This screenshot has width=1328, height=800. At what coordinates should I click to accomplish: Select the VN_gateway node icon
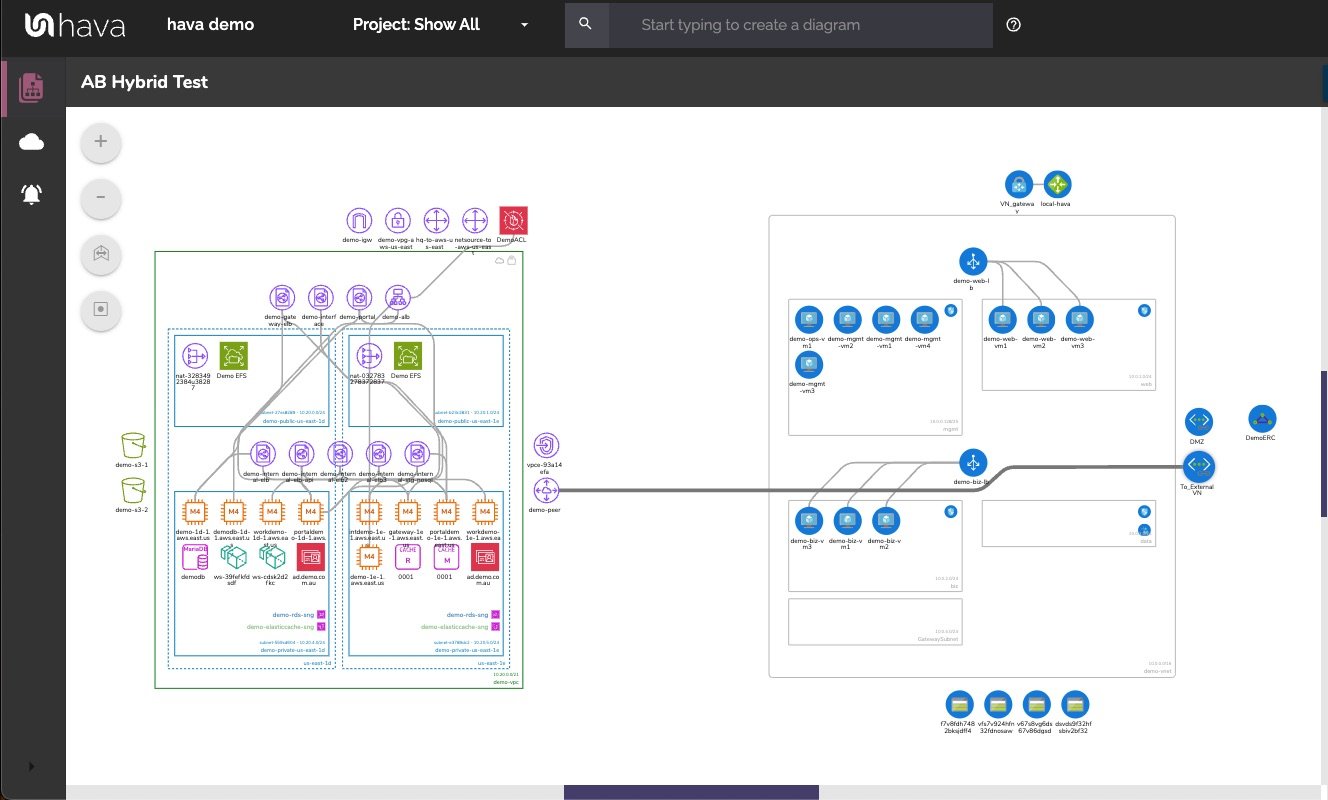tap(1019, 184)
